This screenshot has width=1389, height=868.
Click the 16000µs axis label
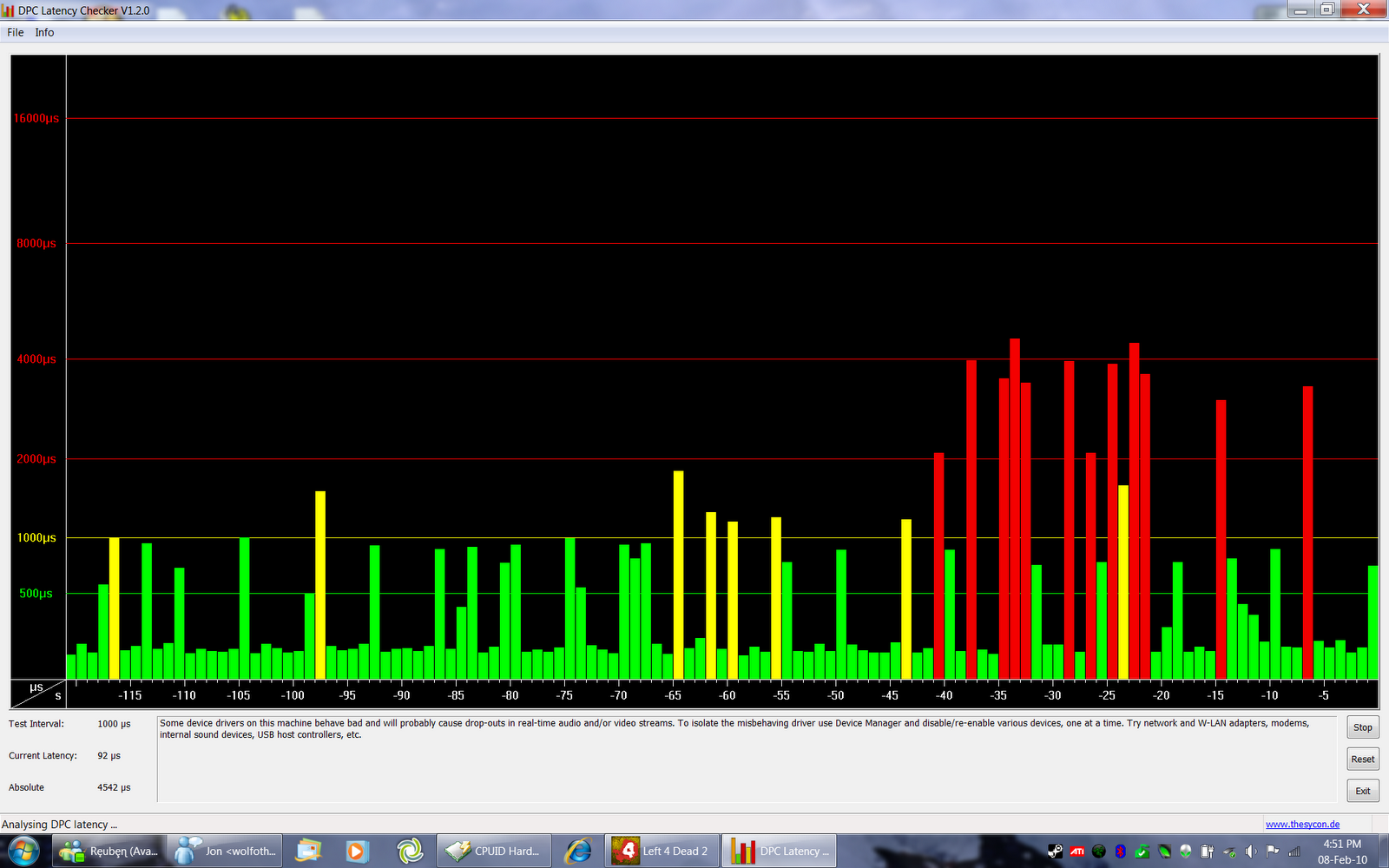(x=36, y=118)
